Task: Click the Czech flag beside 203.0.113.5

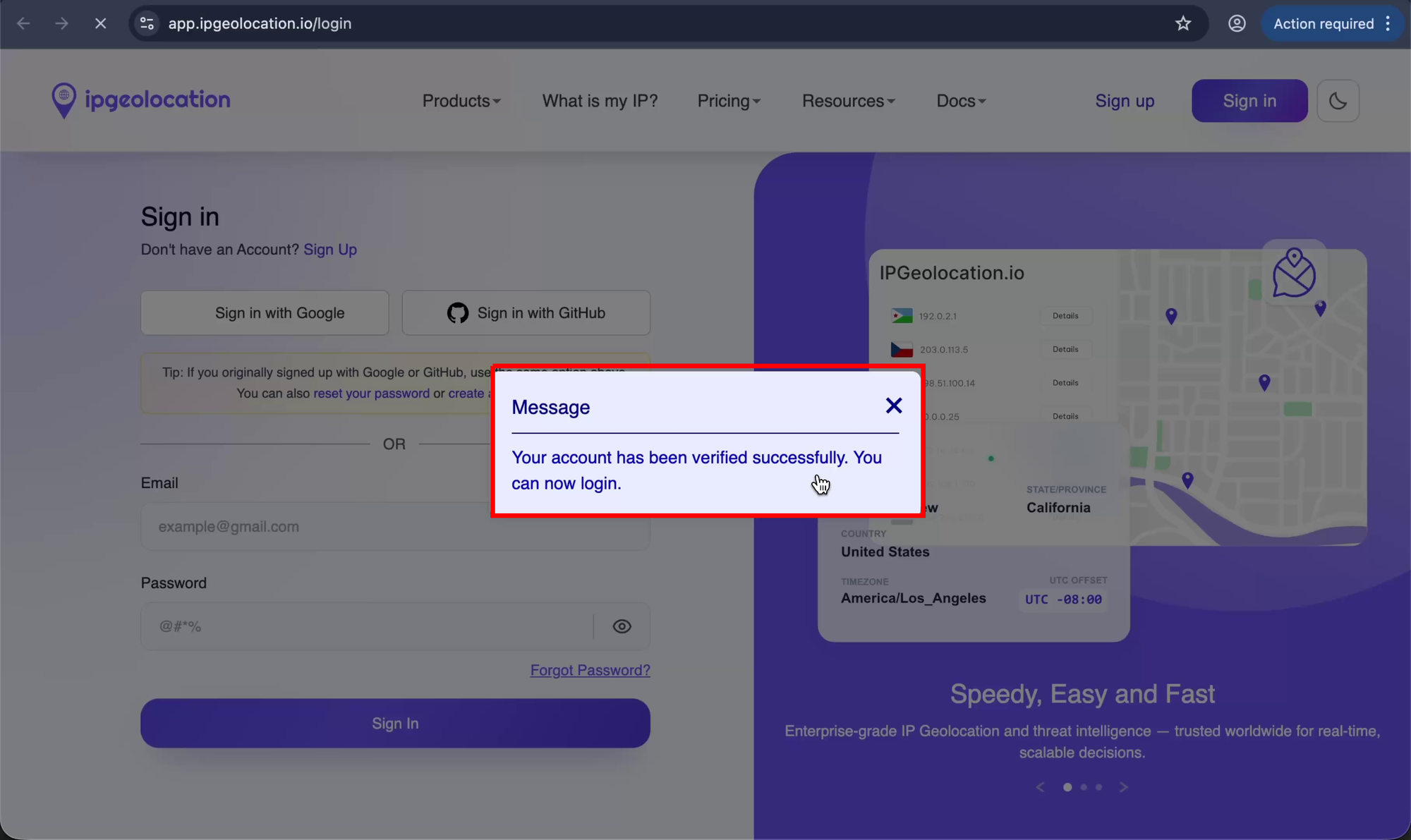Action: coord(902,349)
